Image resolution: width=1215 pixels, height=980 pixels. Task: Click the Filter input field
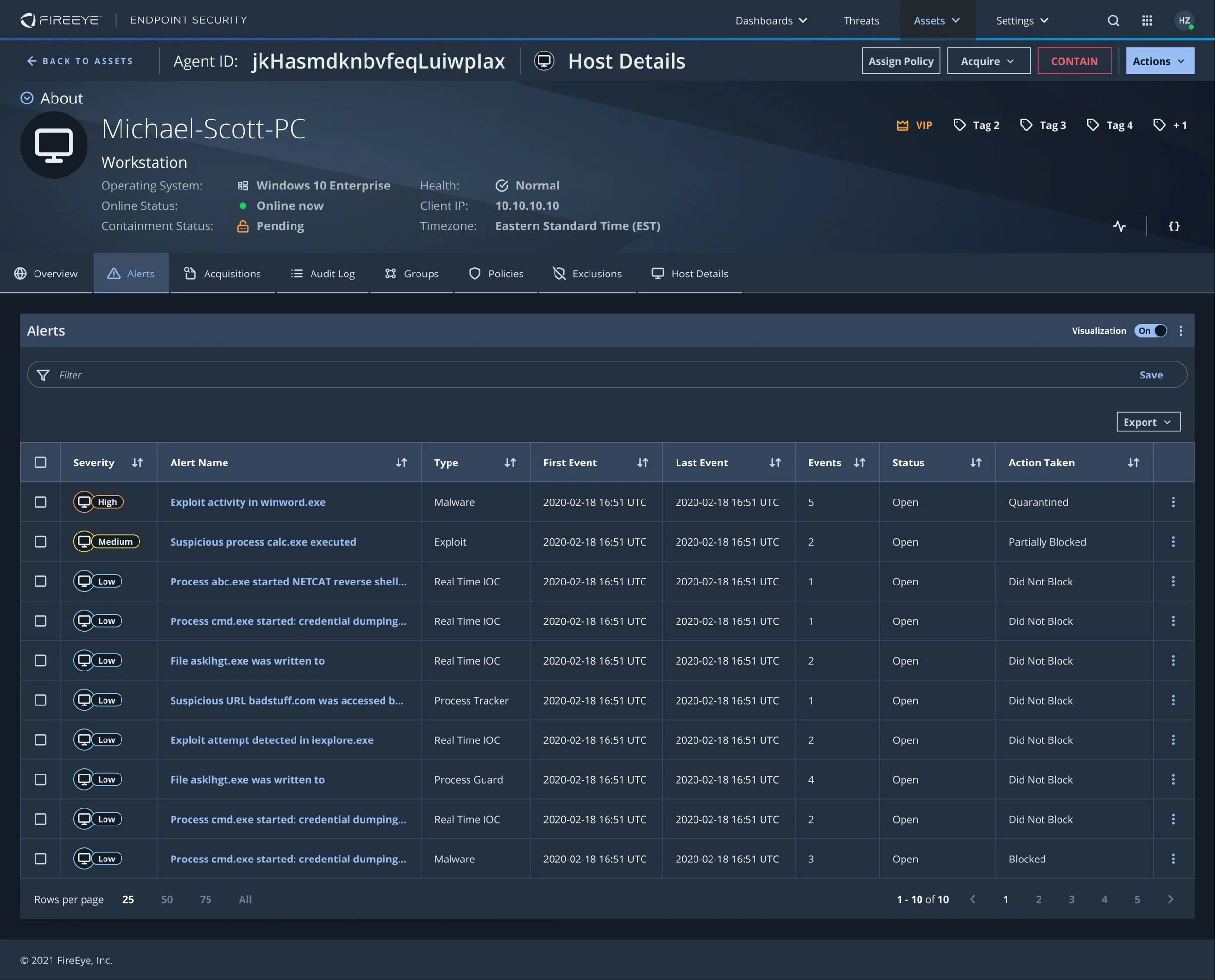coord(565,375)
